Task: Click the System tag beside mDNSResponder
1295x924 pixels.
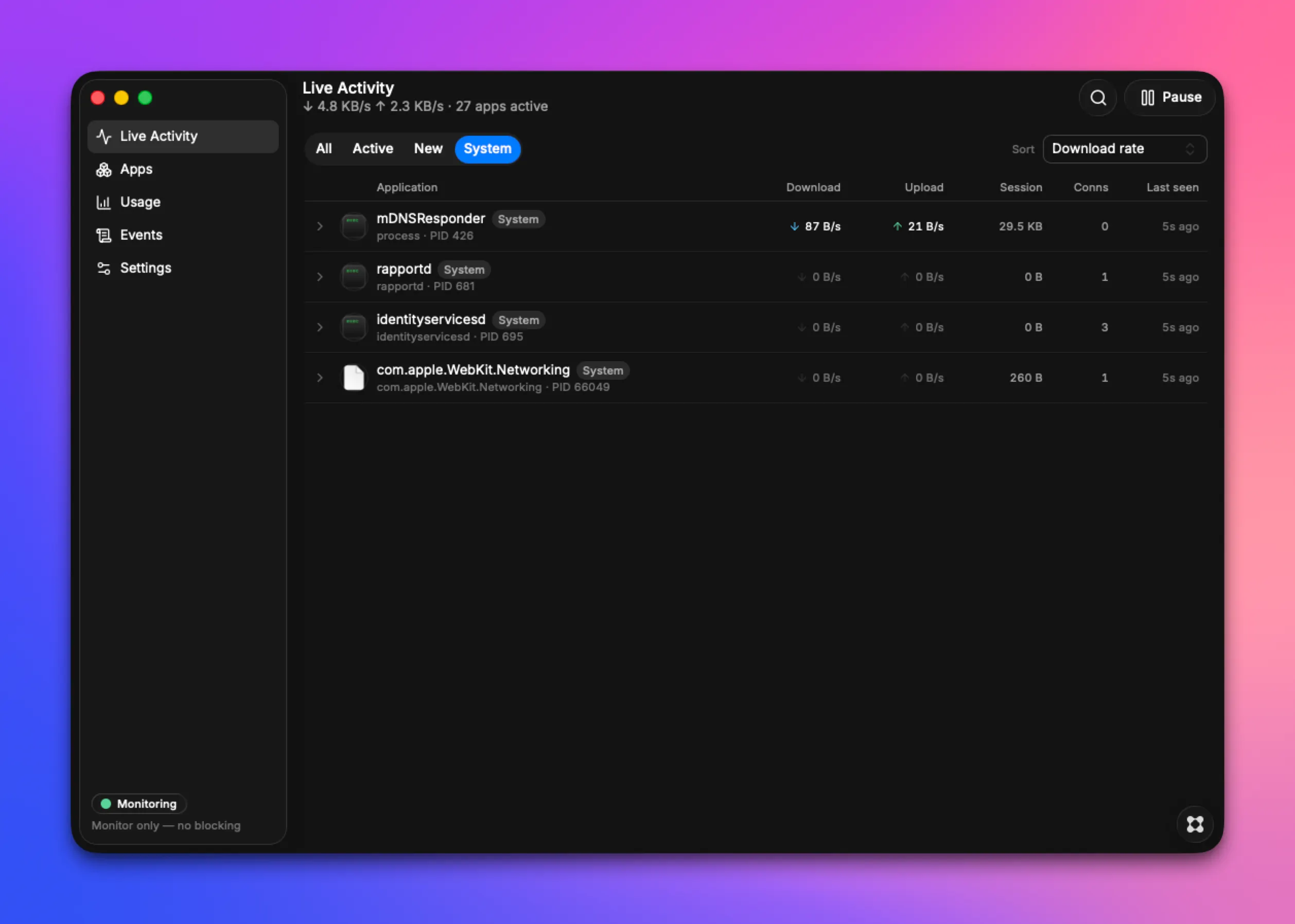Action: click(518, 220)
